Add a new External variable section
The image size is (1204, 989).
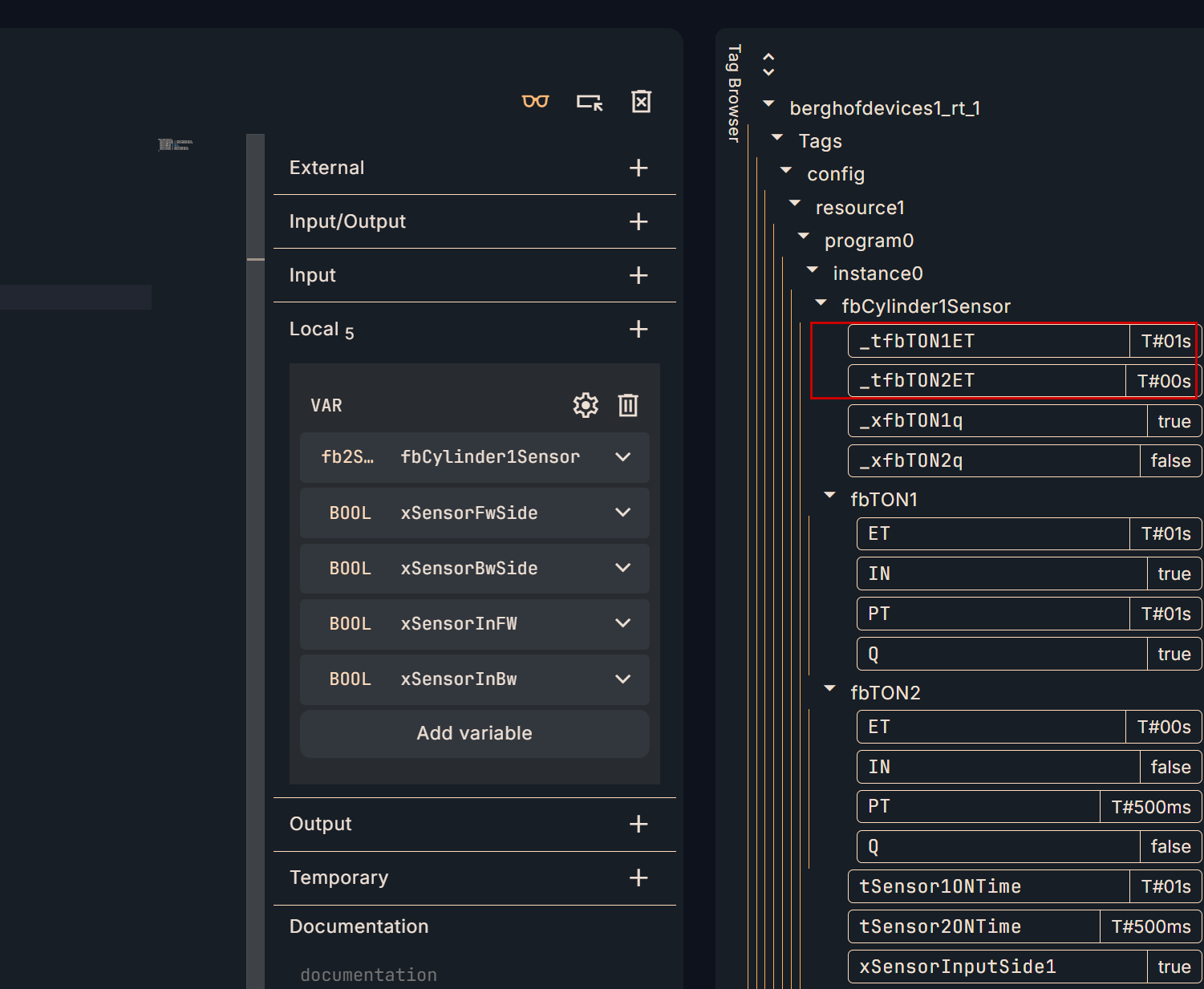(638, 168)
